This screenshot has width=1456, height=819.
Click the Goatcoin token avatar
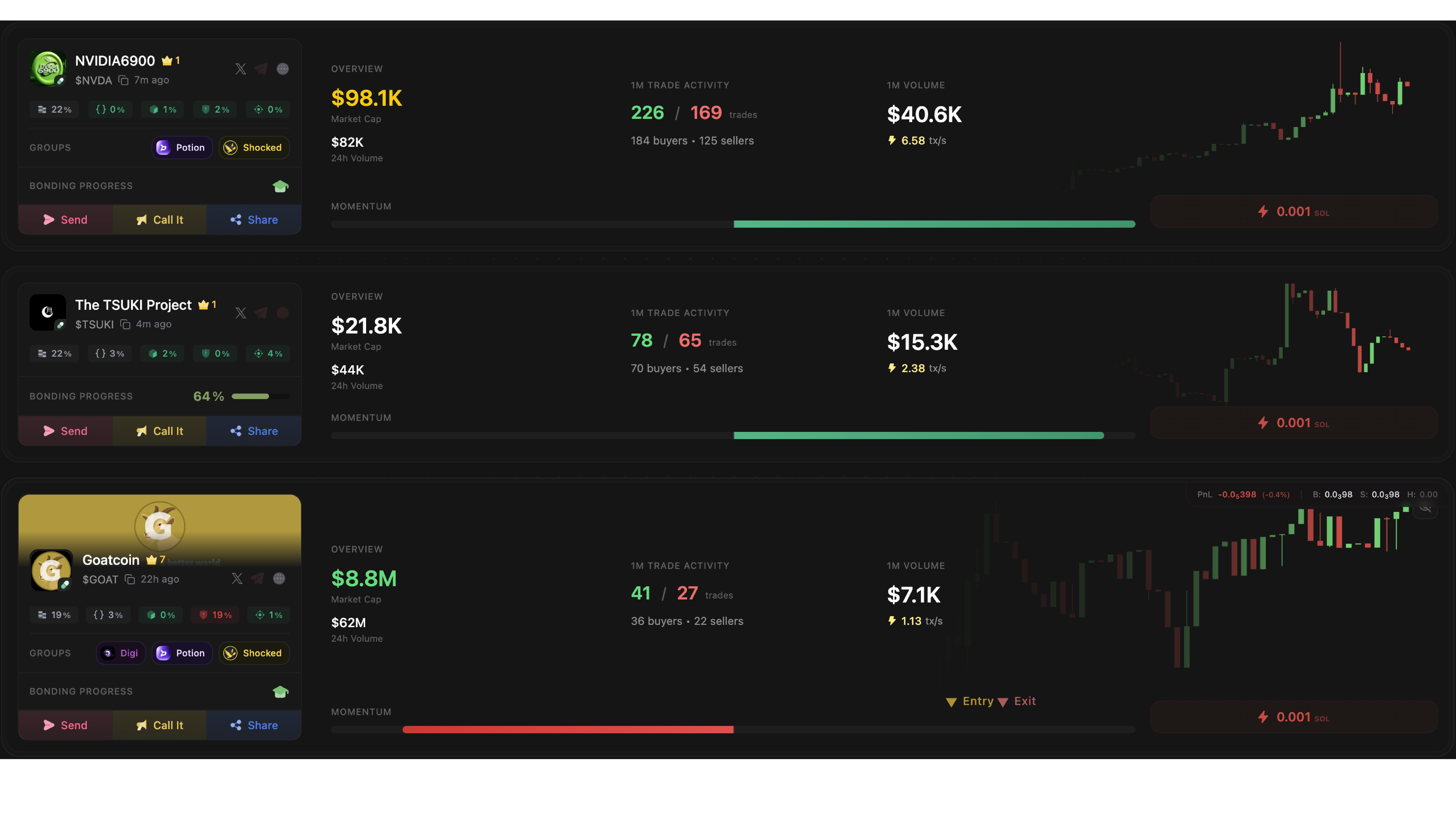pos(51,570)
